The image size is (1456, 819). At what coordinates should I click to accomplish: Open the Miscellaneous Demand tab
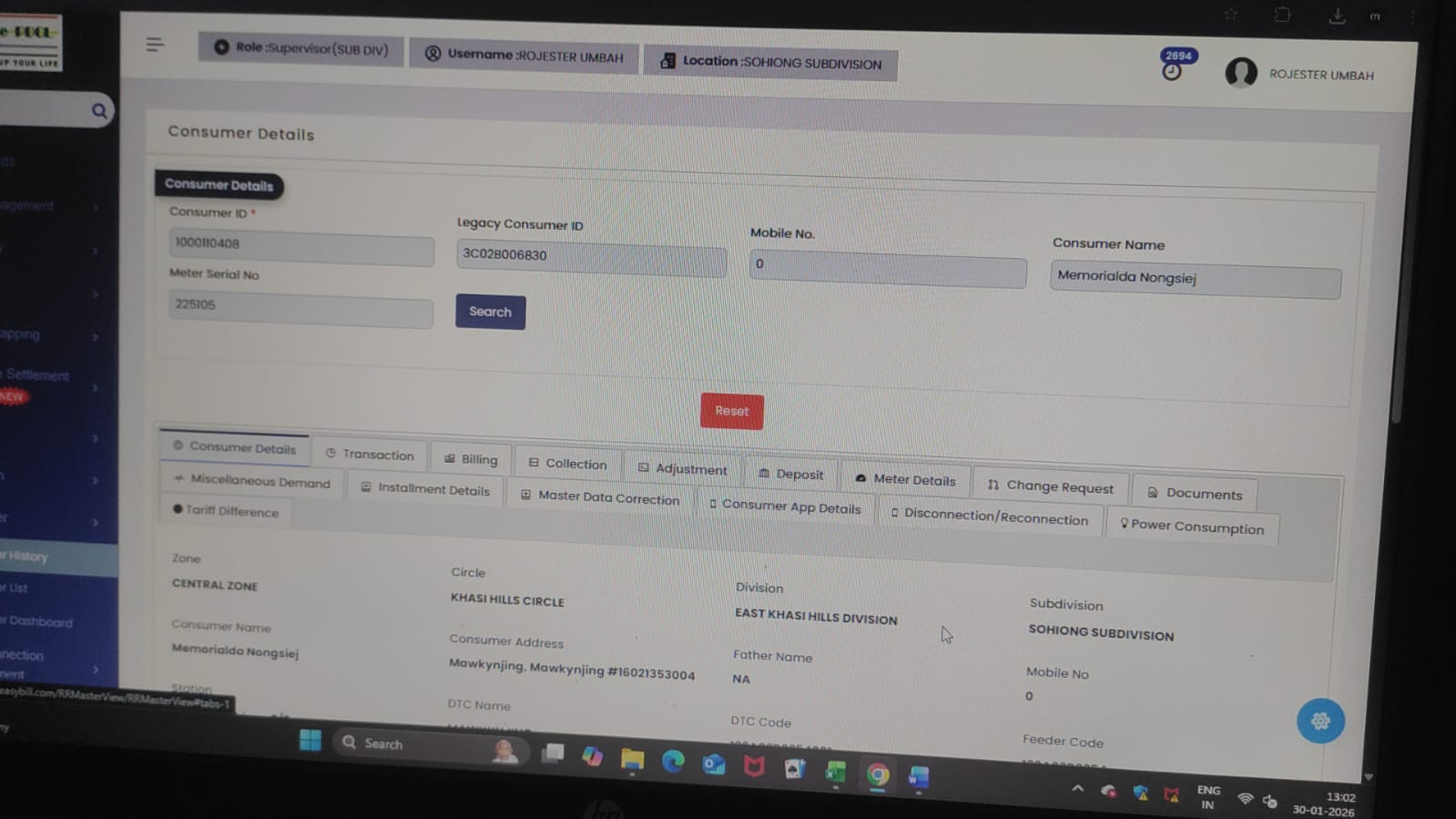(251, 482)
